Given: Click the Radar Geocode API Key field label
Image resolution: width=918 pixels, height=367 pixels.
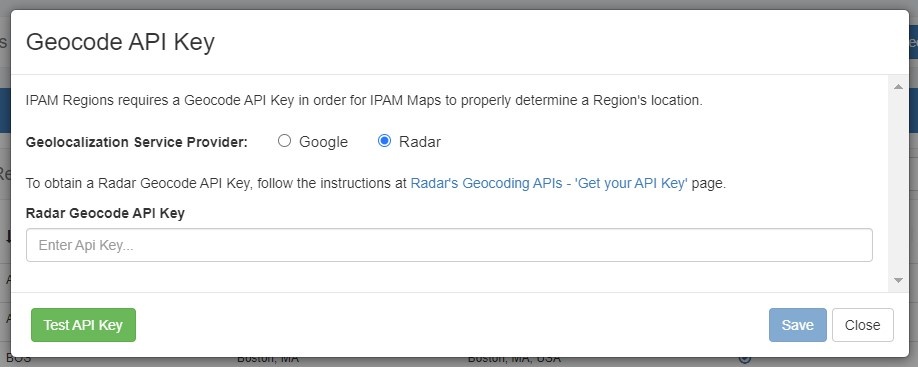Looking at the screenshot, I should click(105, 214).
